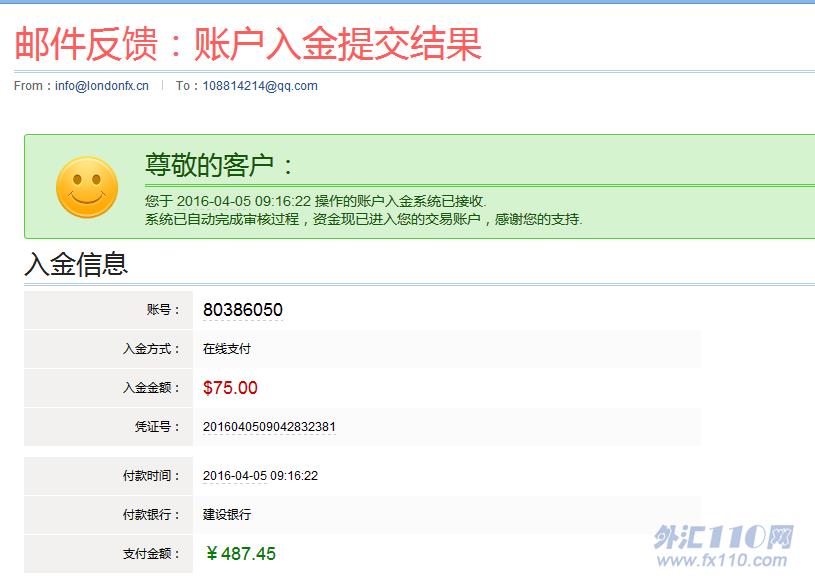Click the 外汇110网 watermark logo

(x=723, y=537)
